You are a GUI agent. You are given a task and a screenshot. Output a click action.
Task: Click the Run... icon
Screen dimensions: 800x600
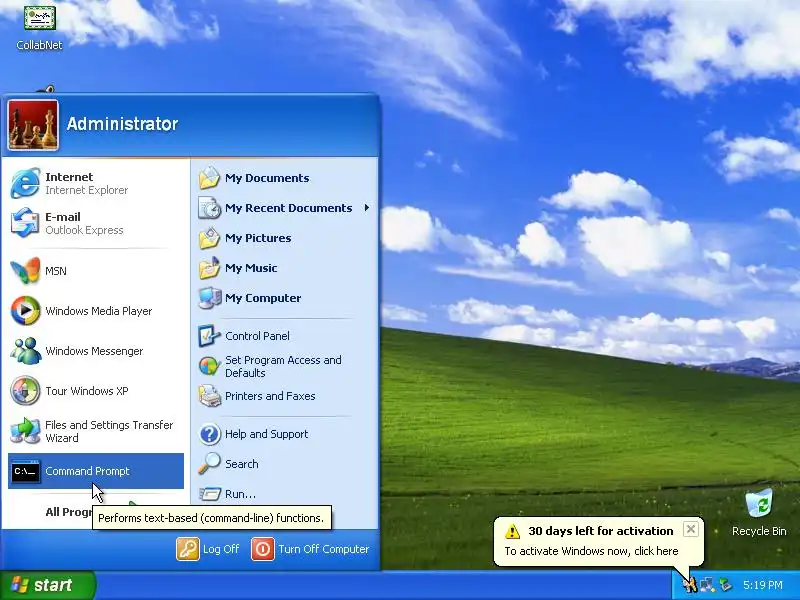(209, 494)
